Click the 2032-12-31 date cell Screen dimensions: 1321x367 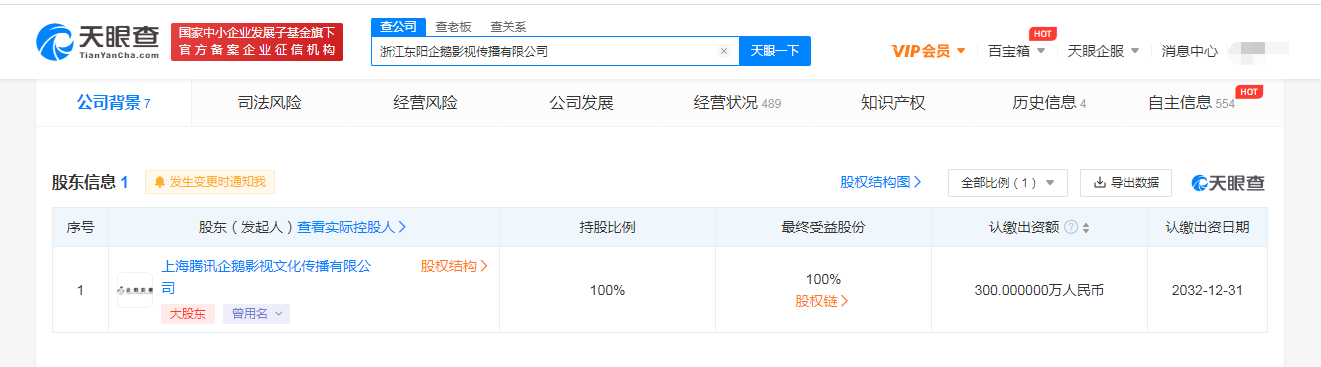[x=1207, y=290]
